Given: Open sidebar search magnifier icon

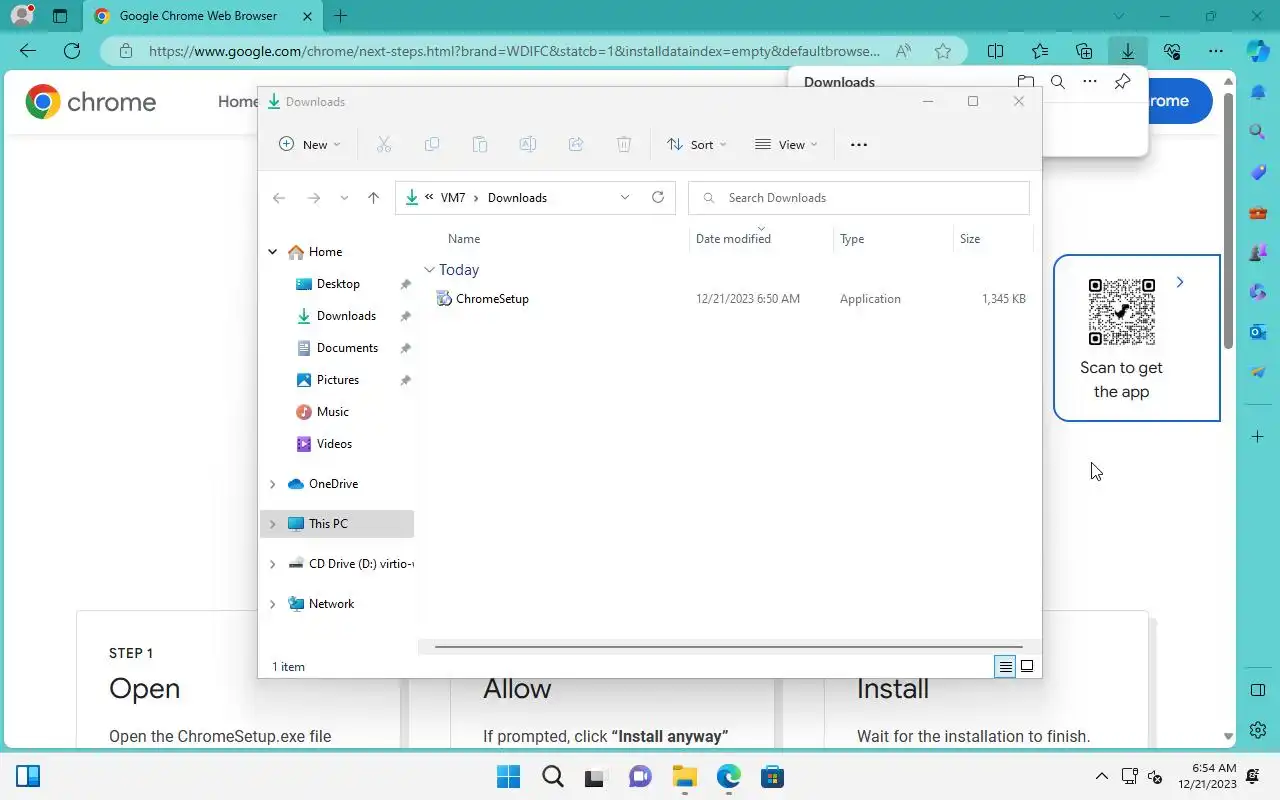Looking at the screenshot, I should (1258, 132).
